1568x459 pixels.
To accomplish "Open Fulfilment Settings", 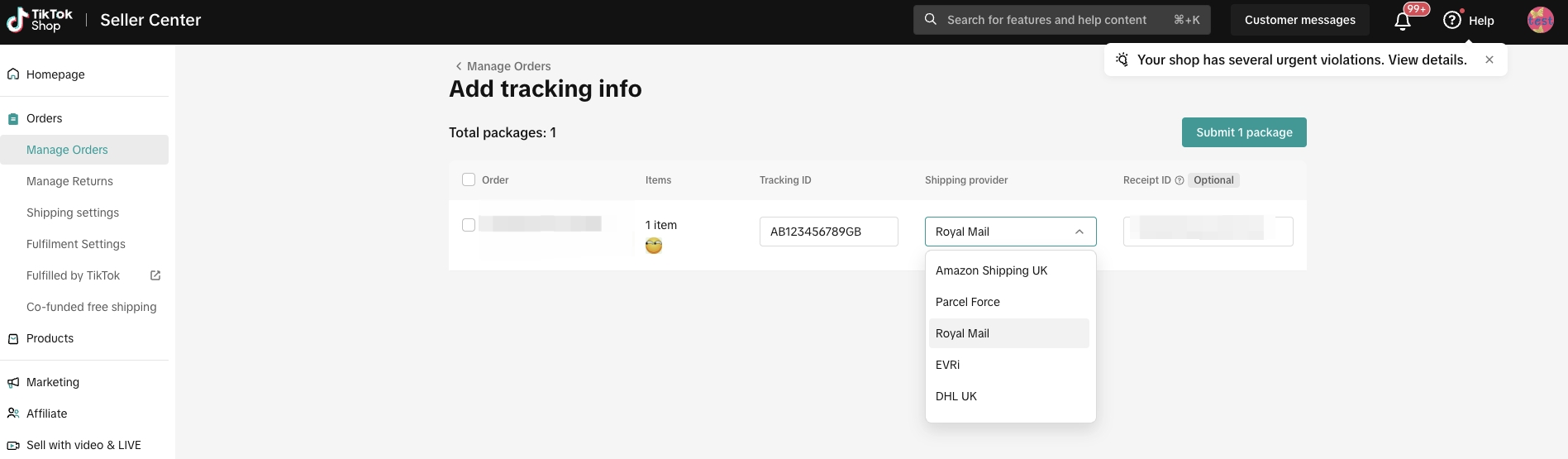I will [x=76, y=244].
